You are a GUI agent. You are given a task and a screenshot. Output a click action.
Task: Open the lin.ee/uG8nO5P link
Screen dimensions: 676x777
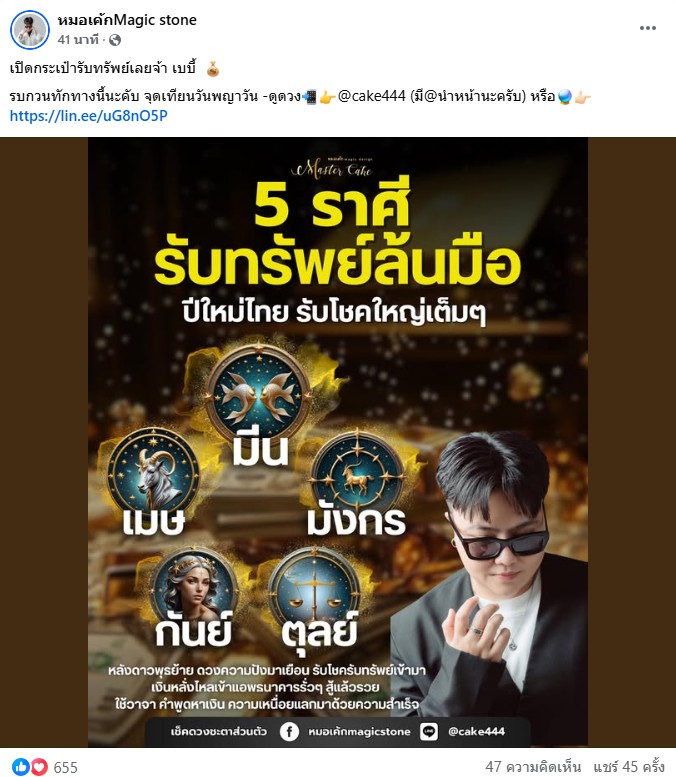click(89, 116)
